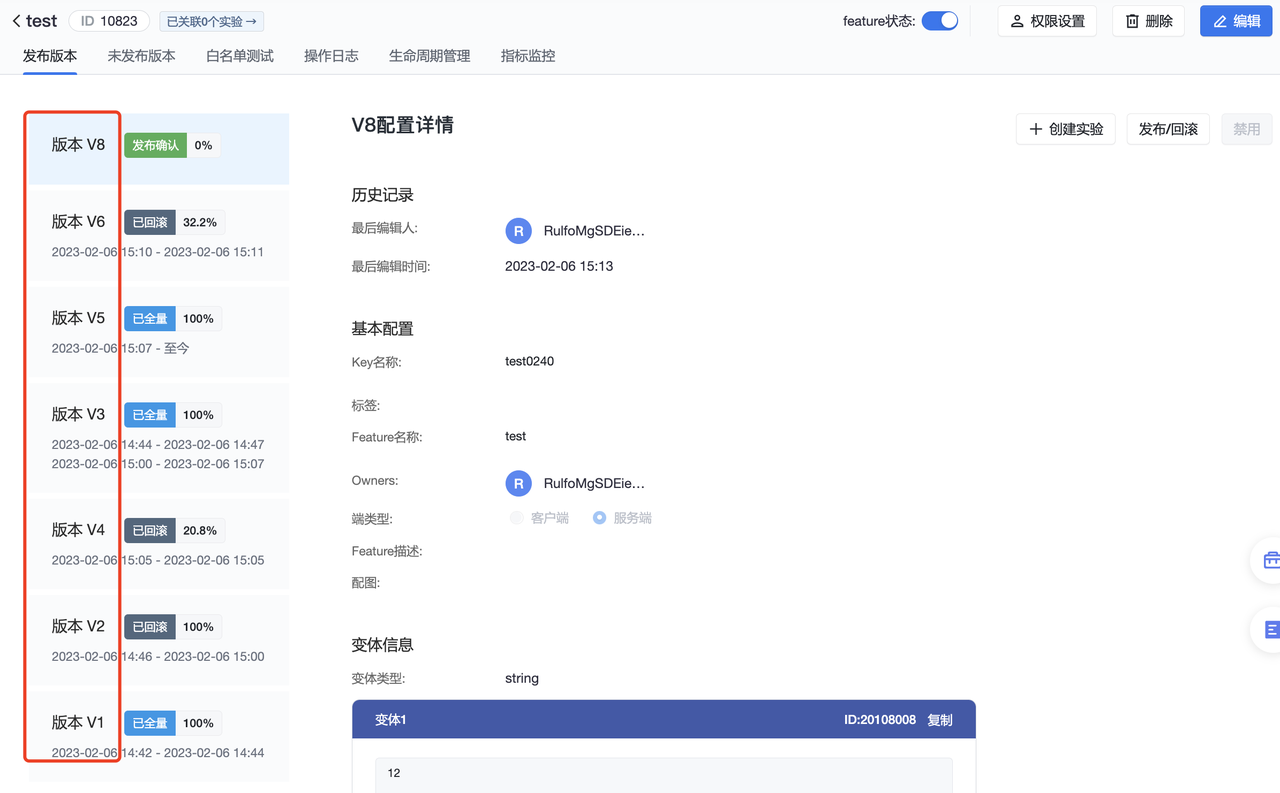
Task: Click the 历史记录 section heading
Action: [x=382, y=195]
